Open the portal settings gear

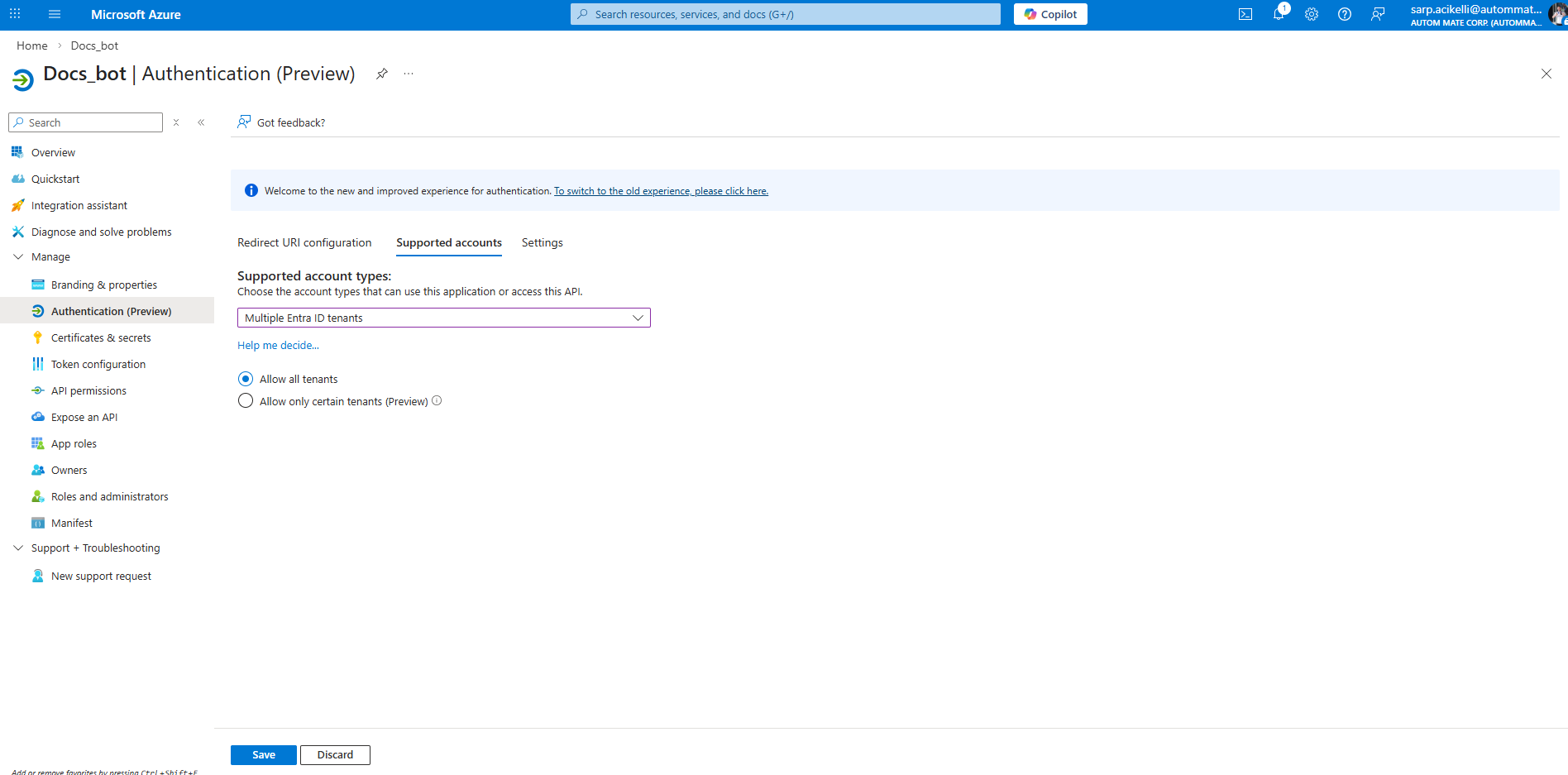[x=1312, y=14]
